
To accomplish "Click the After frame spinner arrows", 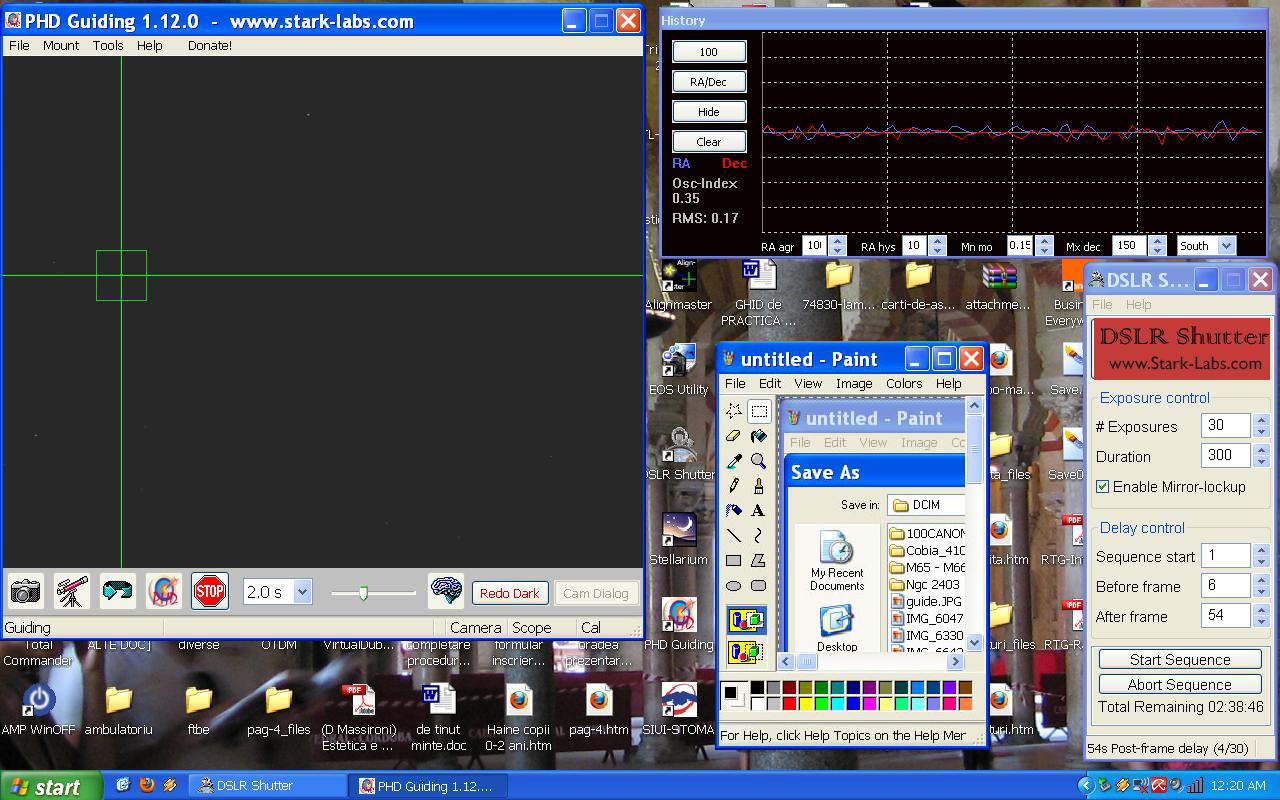I will [1261, 616].
